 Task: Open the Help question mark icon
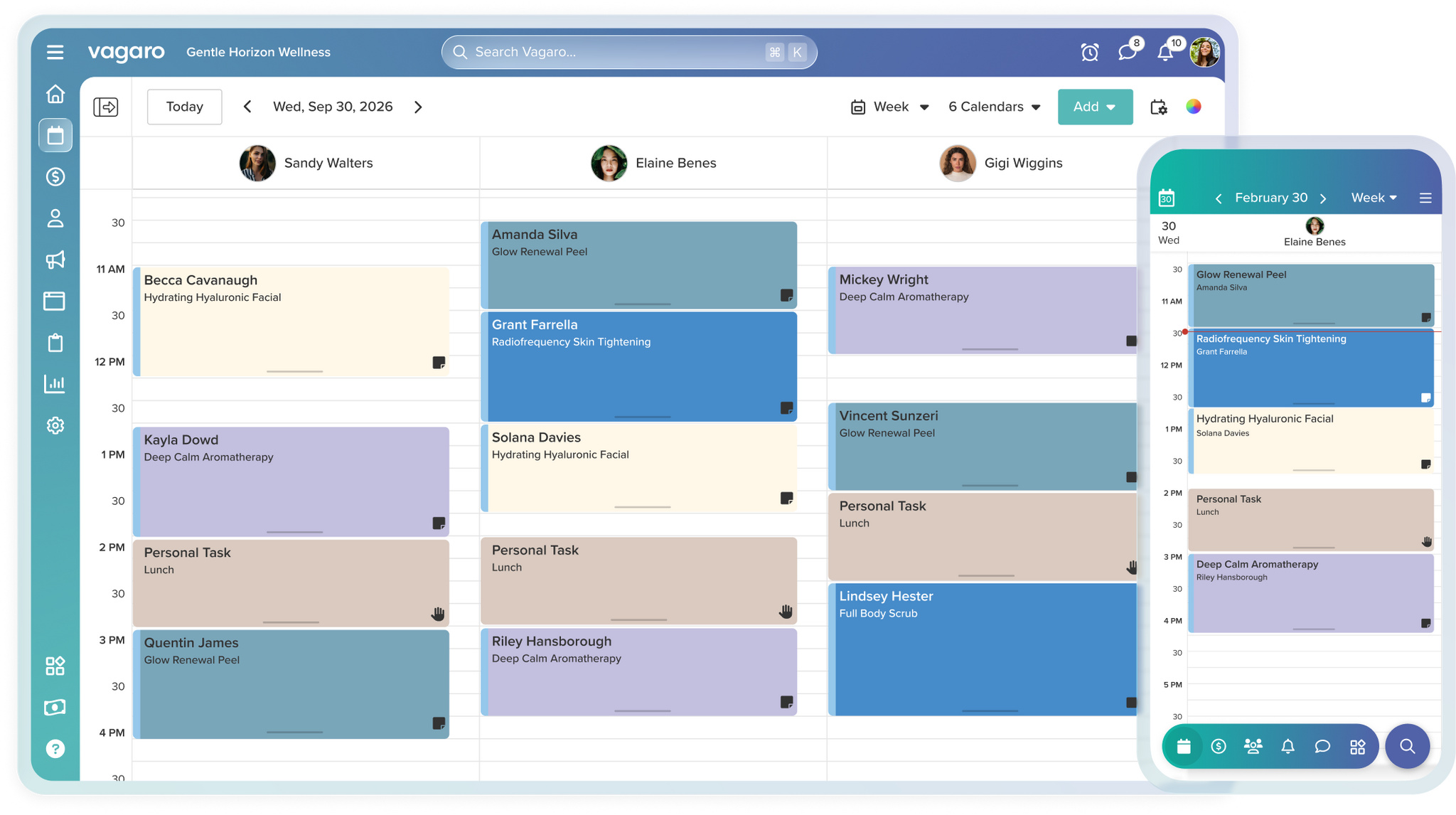pos(55,748)
